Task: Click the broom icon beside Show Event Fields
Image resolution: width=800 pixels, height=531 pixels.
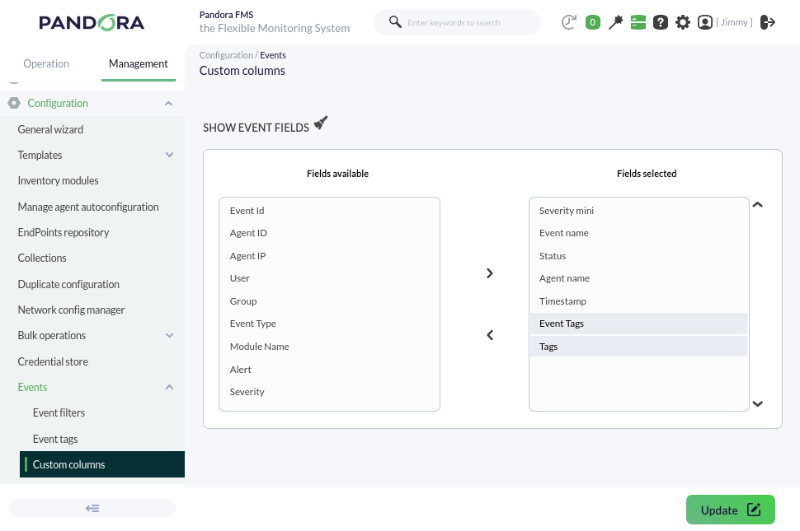Action: 320,123
